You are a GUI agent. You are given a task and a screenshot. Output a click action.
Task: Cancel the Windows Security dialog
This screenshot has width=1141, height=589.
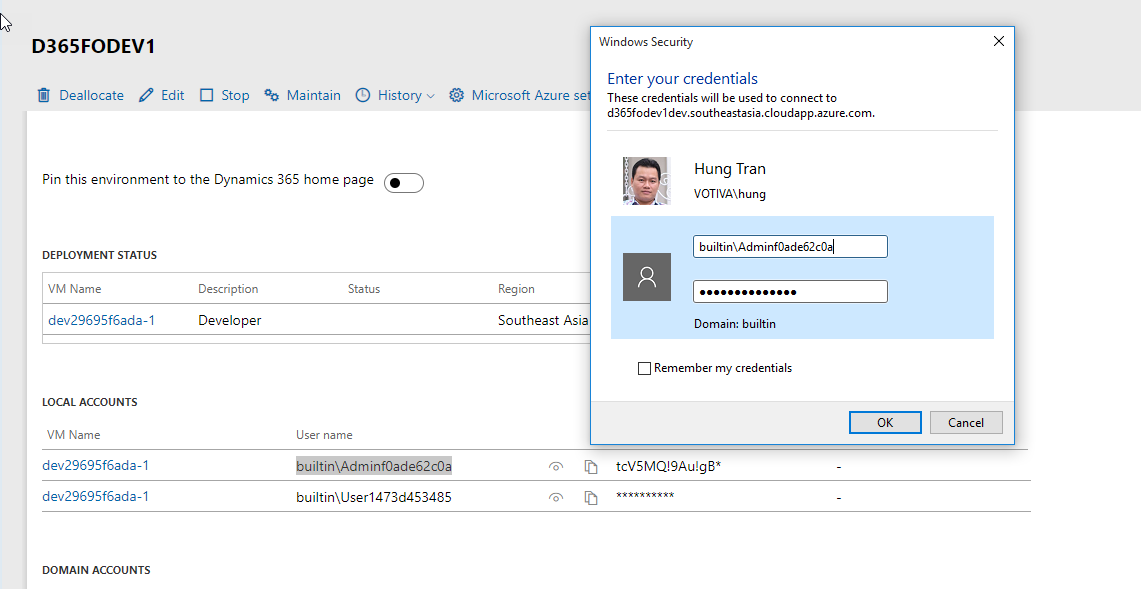pos(966,422)
